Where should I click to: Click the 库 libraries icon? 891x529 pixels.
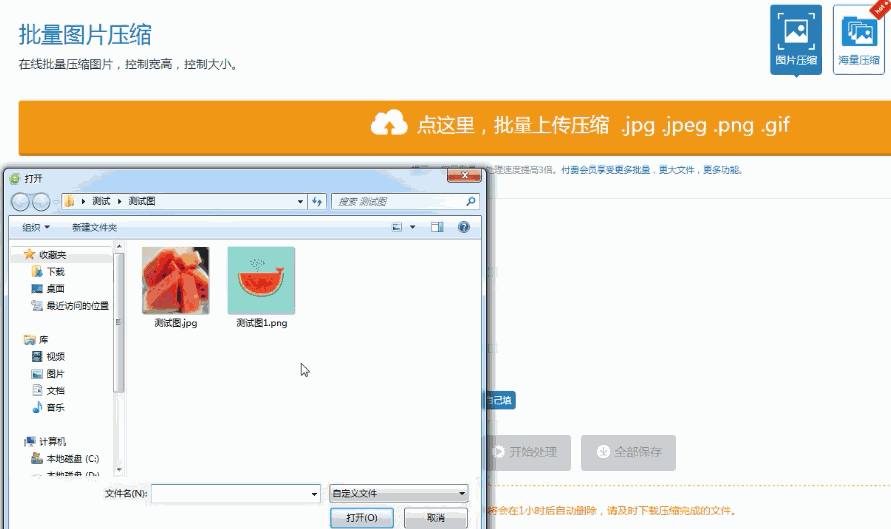click(x=30, y=340)
